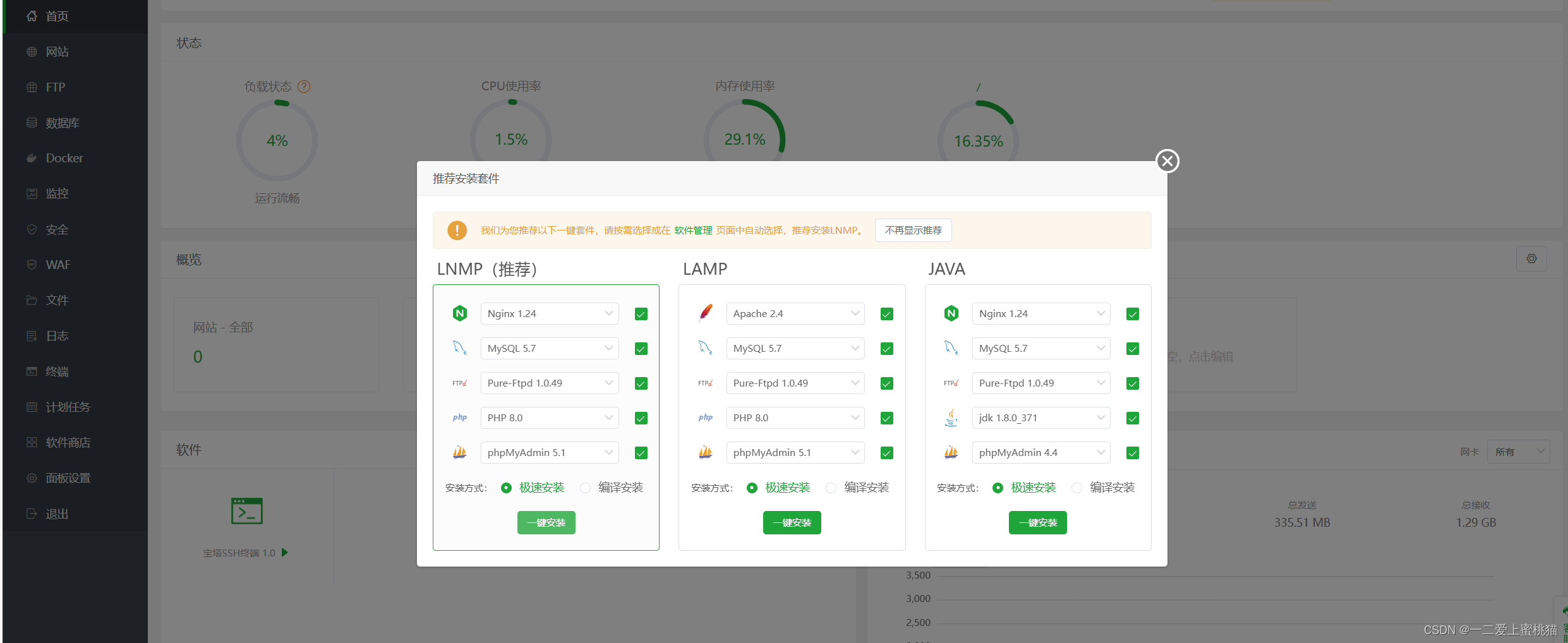Click the 退出 logout icon in the sidebar
This screenshot has height=643, width=1568.
click(x=32, y=514)
